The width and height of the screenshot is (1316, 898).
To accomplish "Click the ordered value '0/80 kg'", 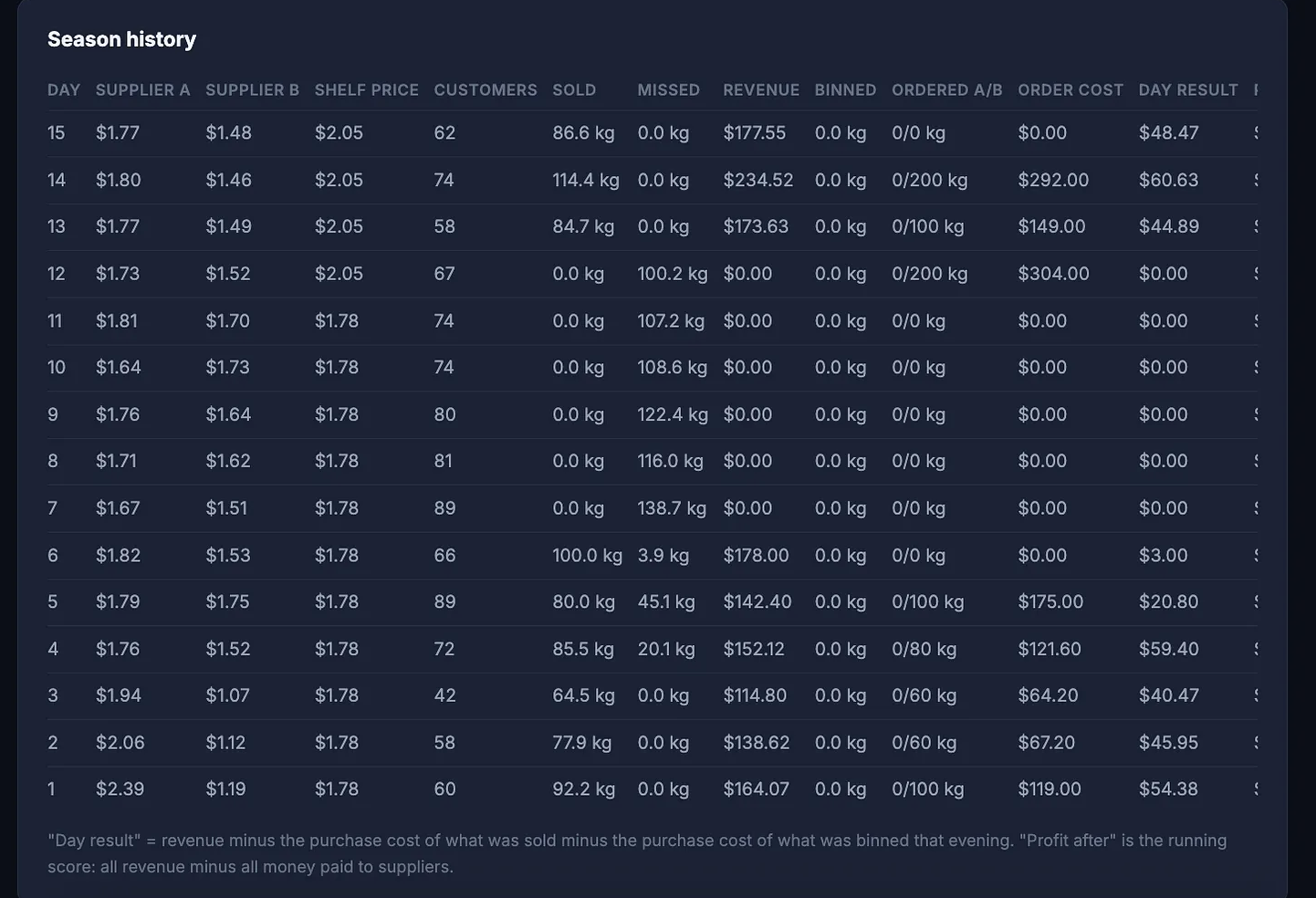I will point(924,650).
